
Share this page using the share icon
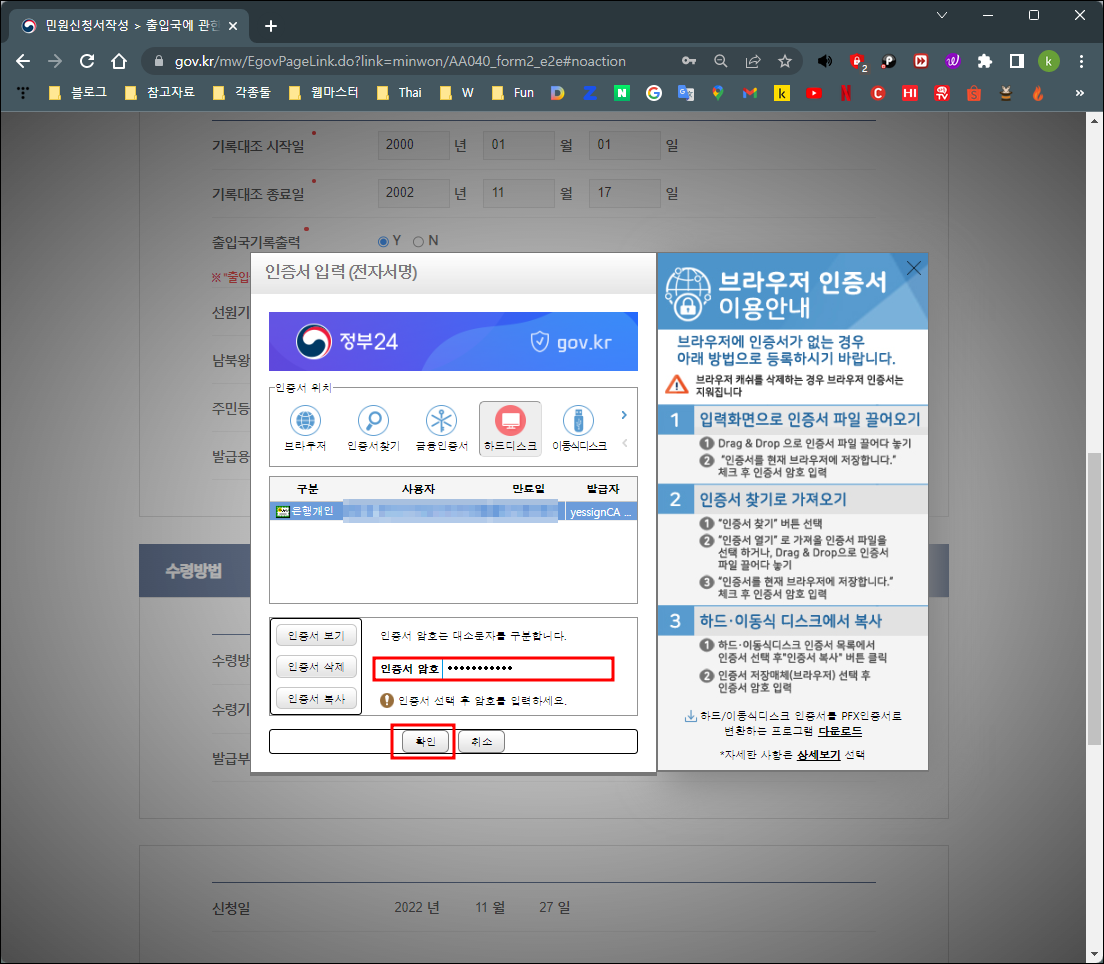click(753, 61)
